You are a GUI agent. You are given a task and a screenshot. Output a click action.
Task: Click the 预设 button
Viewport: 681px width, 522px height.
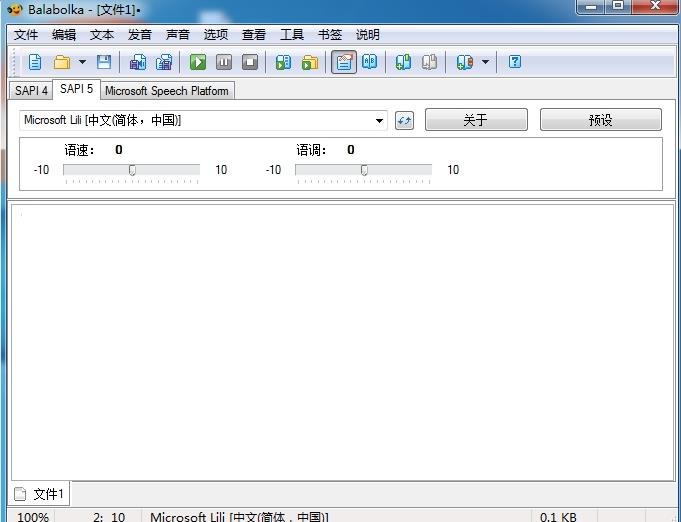pyautogui.click(x=601, y=119)
